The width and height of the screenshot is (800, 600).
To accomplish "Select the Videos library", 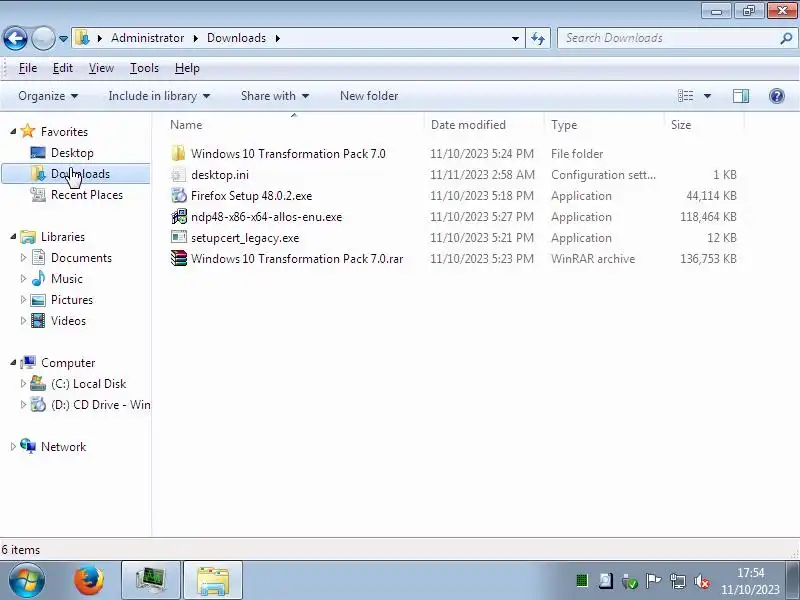I will click(x=68, y=320).
